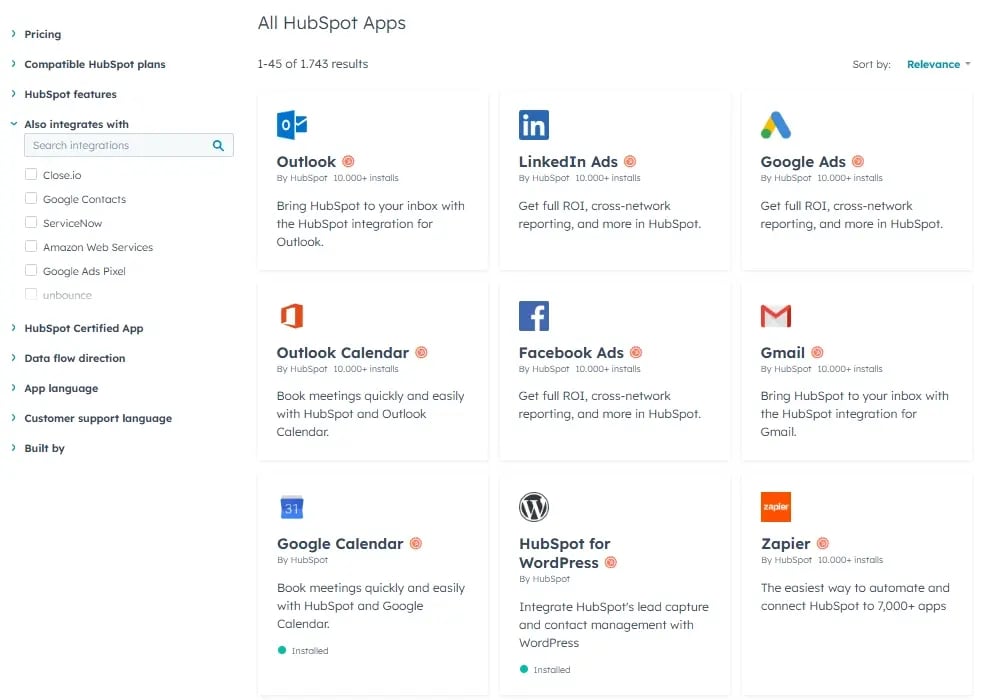Viewport: 1000px width, 700px height.
Task: Click Gmail's 'Bring HubSpot to your inbox' description
Action: point(854,414)
